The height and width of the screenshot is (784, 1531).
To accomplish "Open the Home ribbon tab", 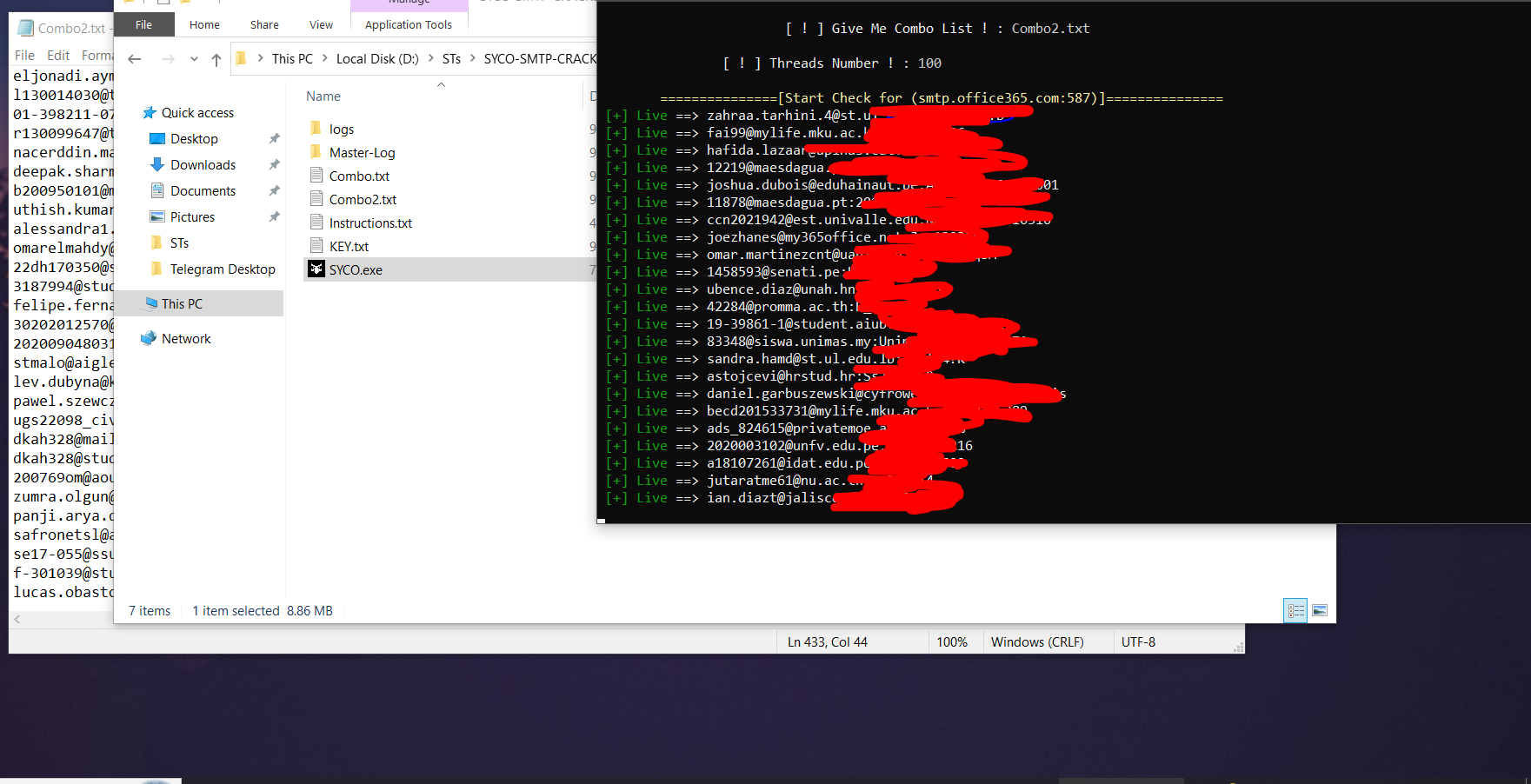I will tap(204, 24).
